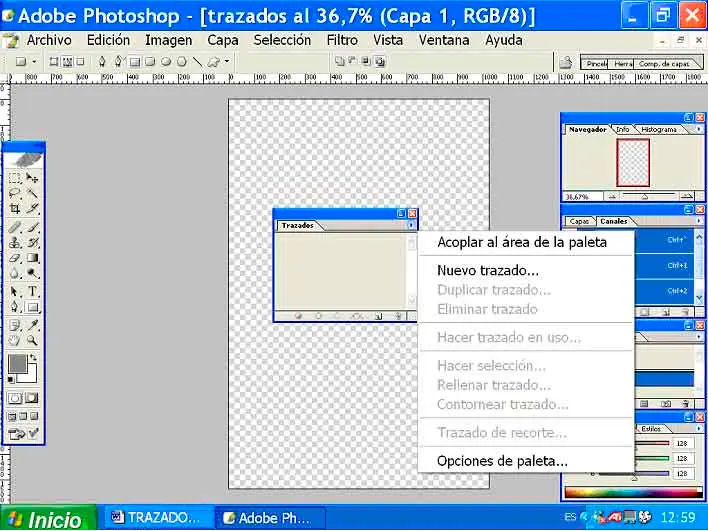This screenshot has height=531, width=708.
Task: Open the Canales palette menu arrow
Action: 699,221
